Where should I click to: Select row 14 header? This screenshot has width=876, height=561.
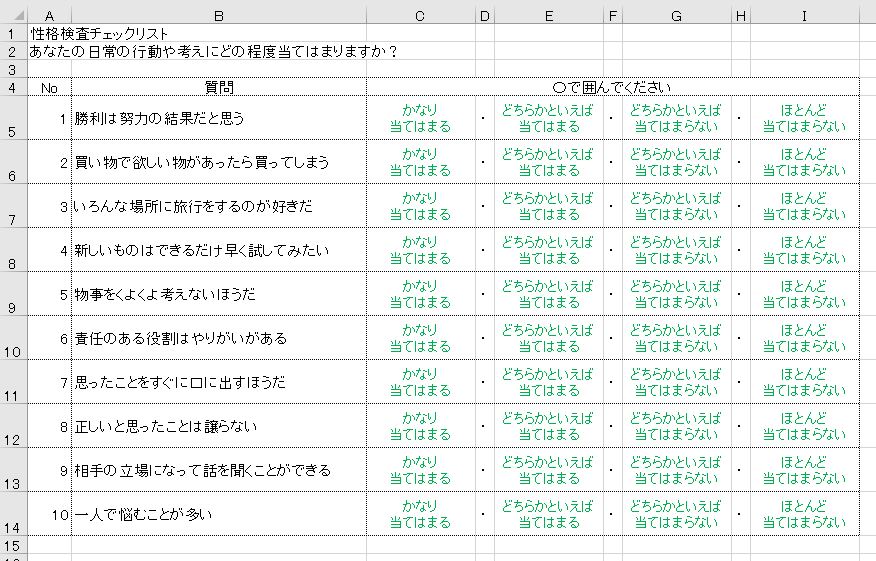(13, 514)
